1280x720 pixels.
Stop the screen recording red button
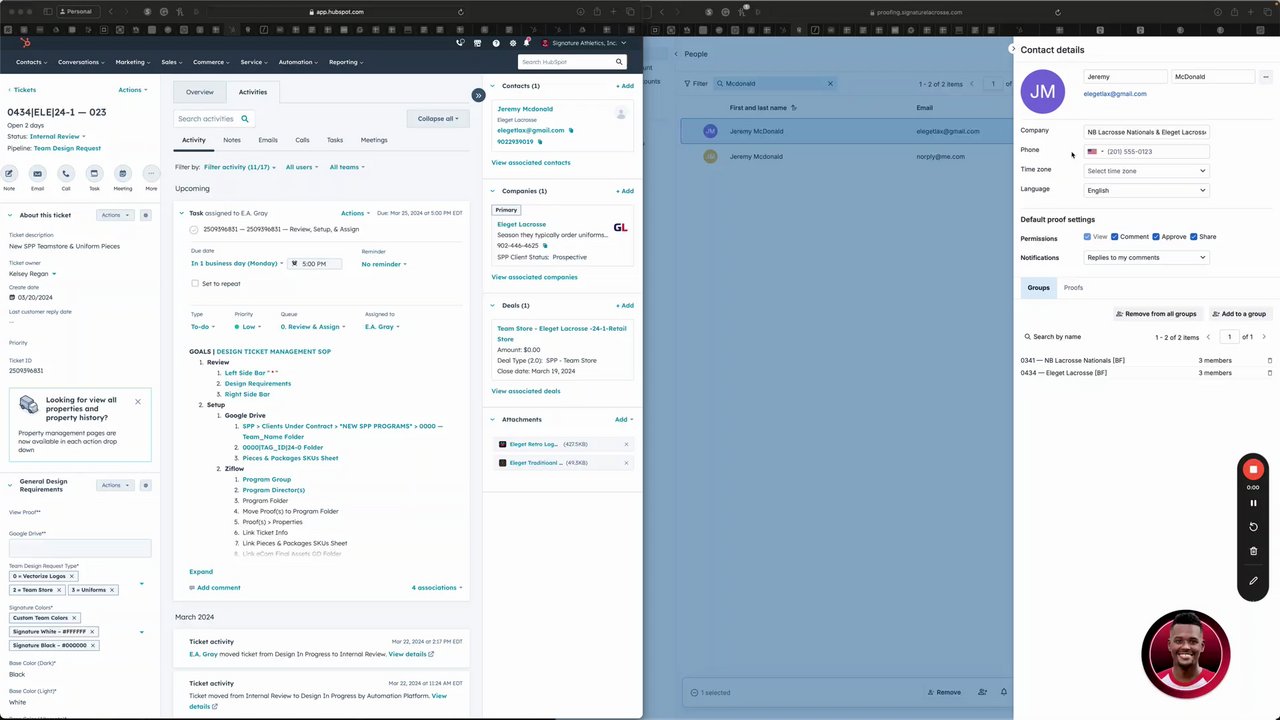(1253, 470)
